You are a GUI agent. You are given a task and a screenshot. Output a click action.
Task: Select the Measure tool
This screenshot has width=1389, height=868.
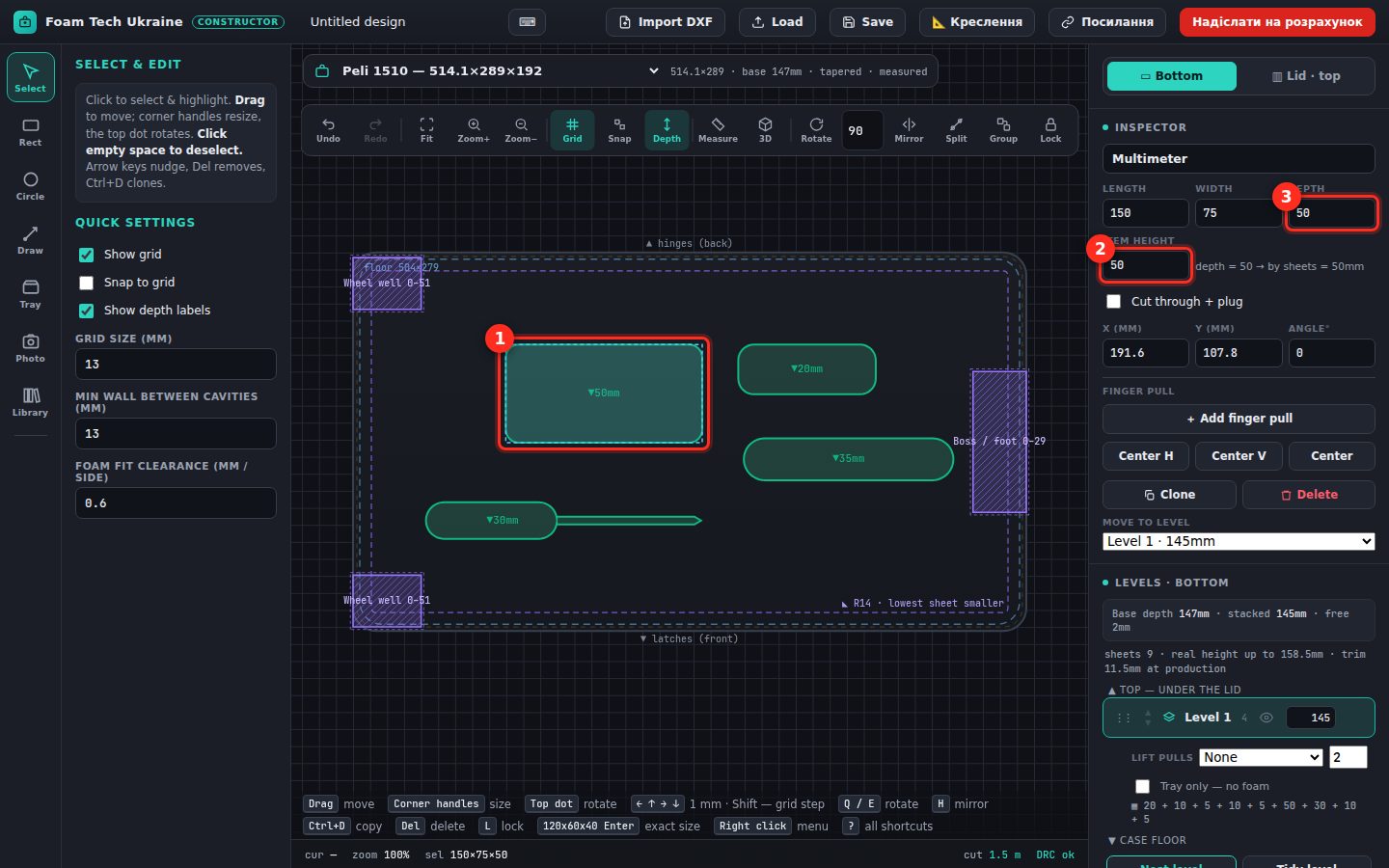[718, 130]
